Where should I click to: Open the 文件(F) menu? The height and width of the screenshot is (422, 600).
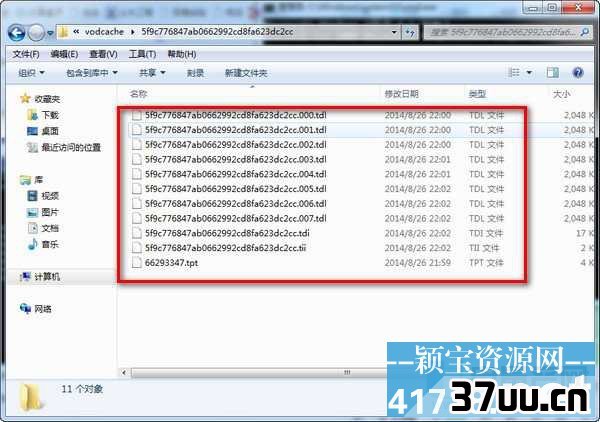point(26,54)
